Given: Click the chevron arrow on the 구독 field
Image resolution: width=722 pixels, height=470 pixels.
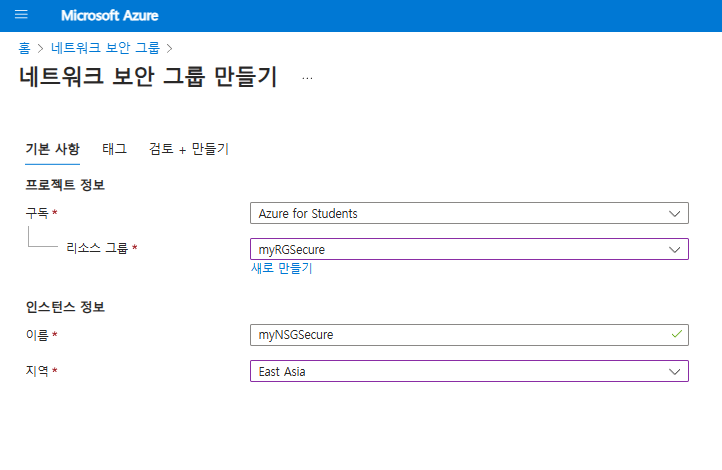Looking at the screenshot, I should click(x=673, y=213).
